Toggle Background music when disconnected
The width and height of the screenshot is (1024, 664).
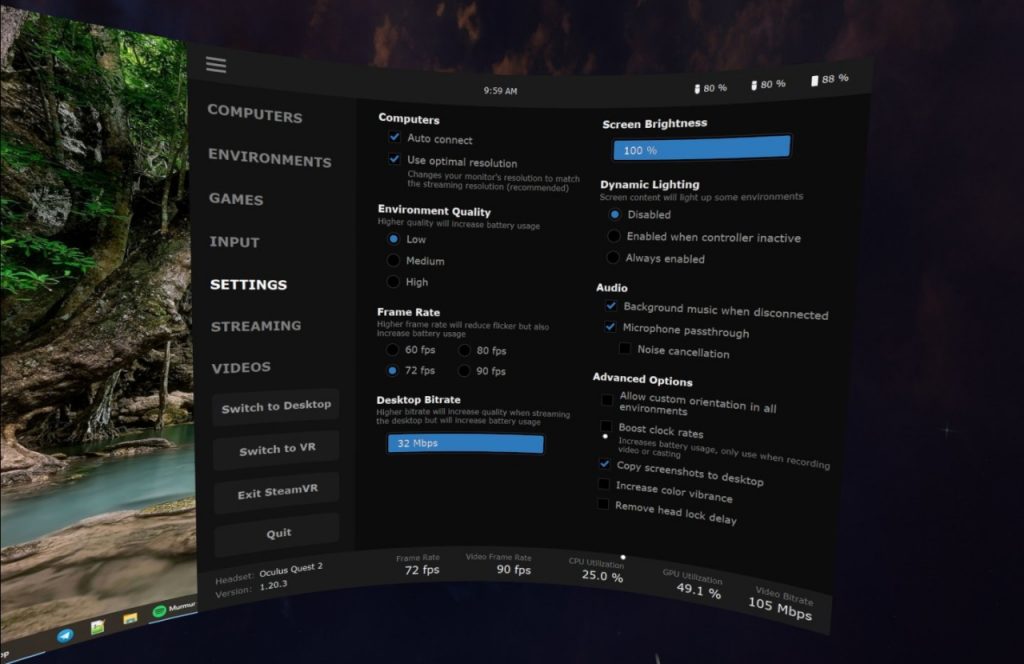click(611, 306)
